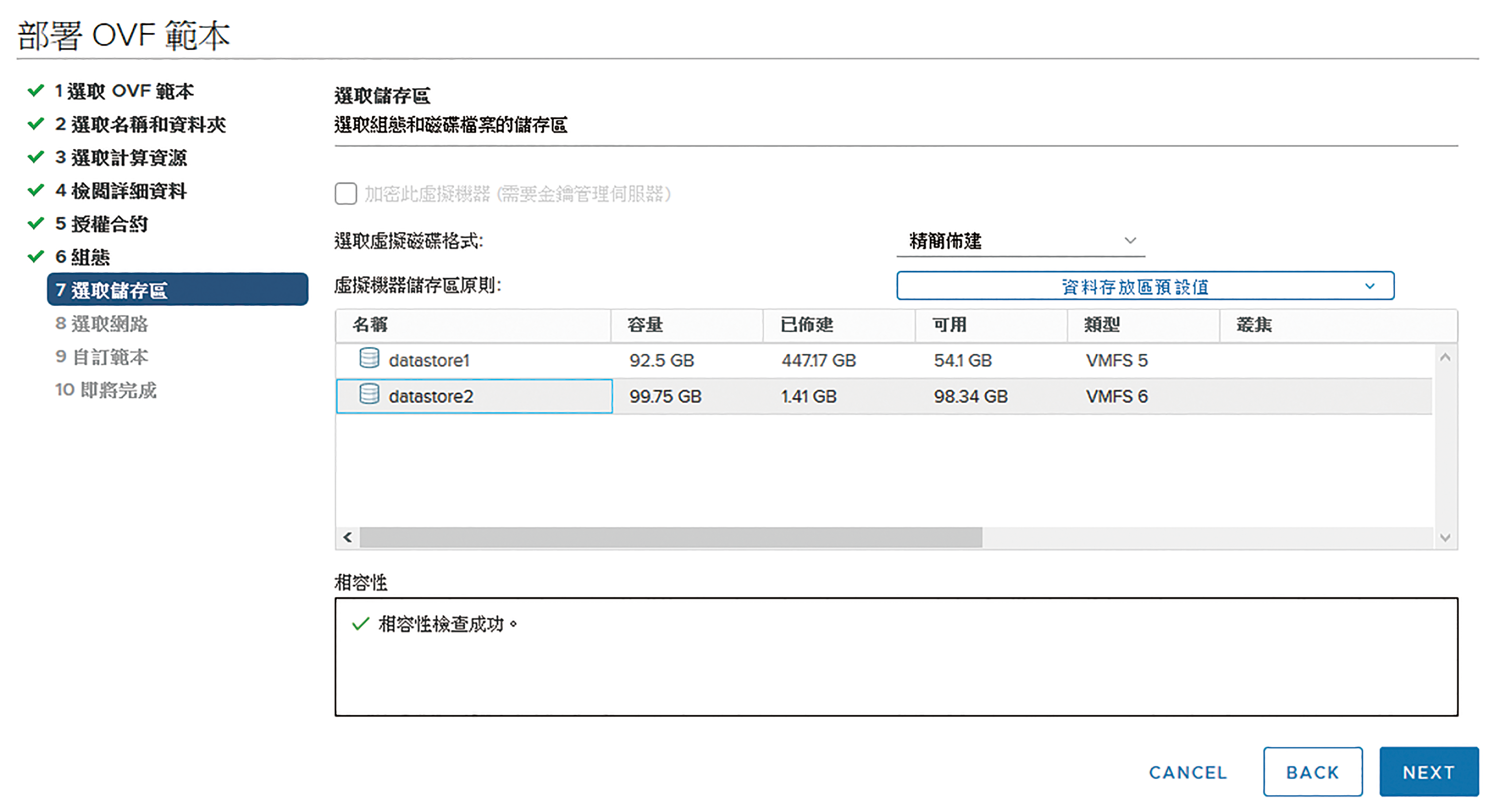1489x812 pixels.
Task: Sort by the 已佈建 column header
Action: [x=839, y=325]
